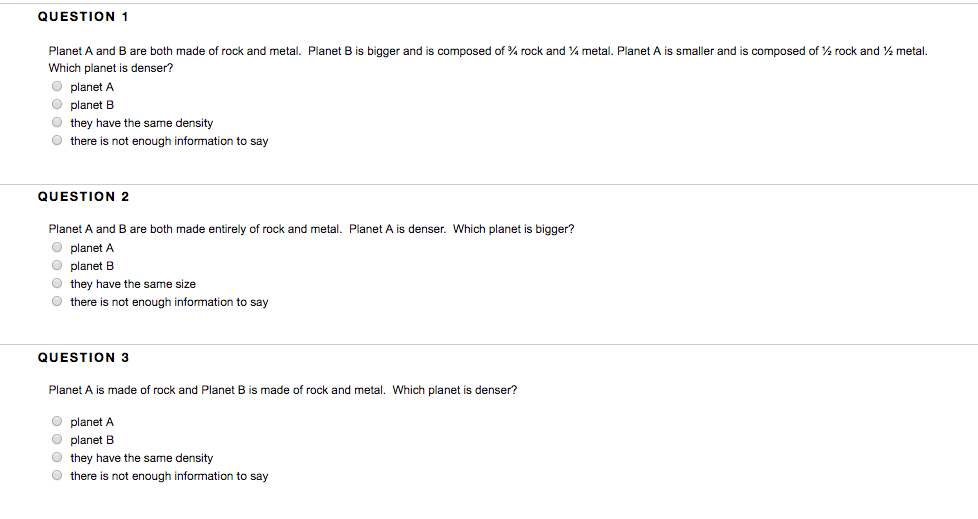Pick 'not enough information' option in Question 1
The height and width of the screenshot is (519, 978).
tap(57, 140)
